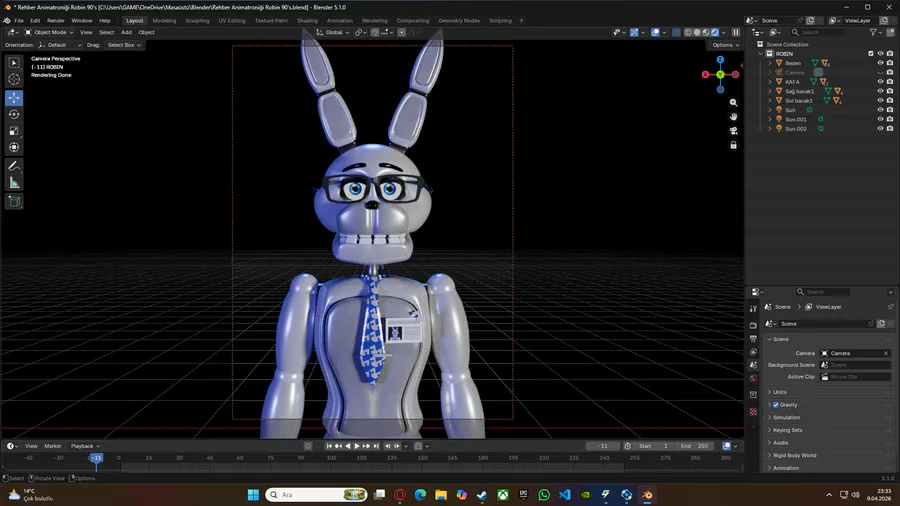Open the viewport Options popover

tap(723, 45)
